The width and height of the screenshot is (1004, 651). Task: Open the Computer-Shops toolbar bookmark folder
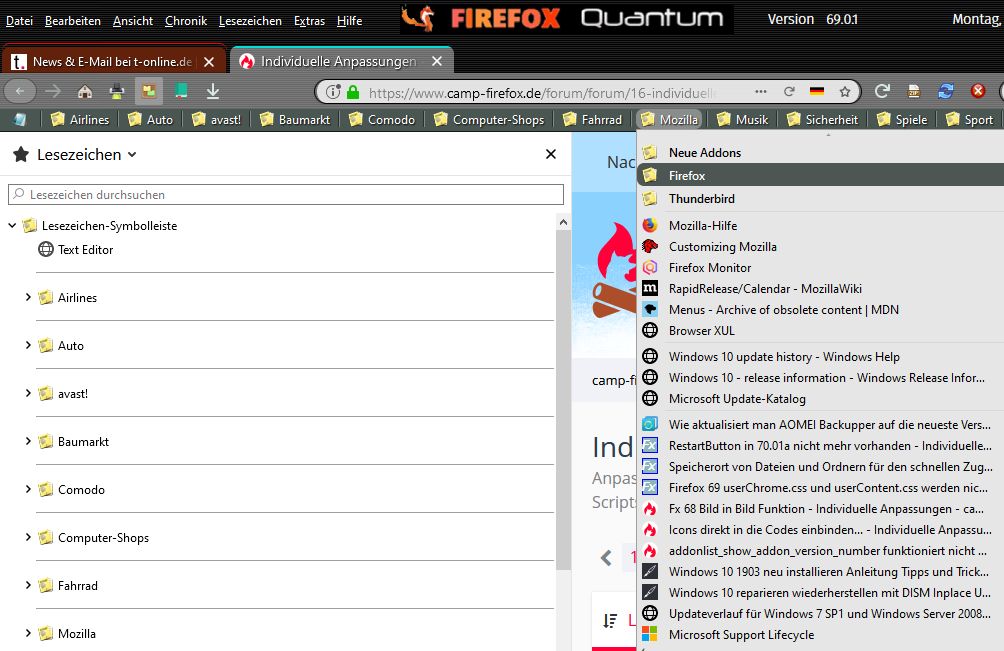pos(489,119)
